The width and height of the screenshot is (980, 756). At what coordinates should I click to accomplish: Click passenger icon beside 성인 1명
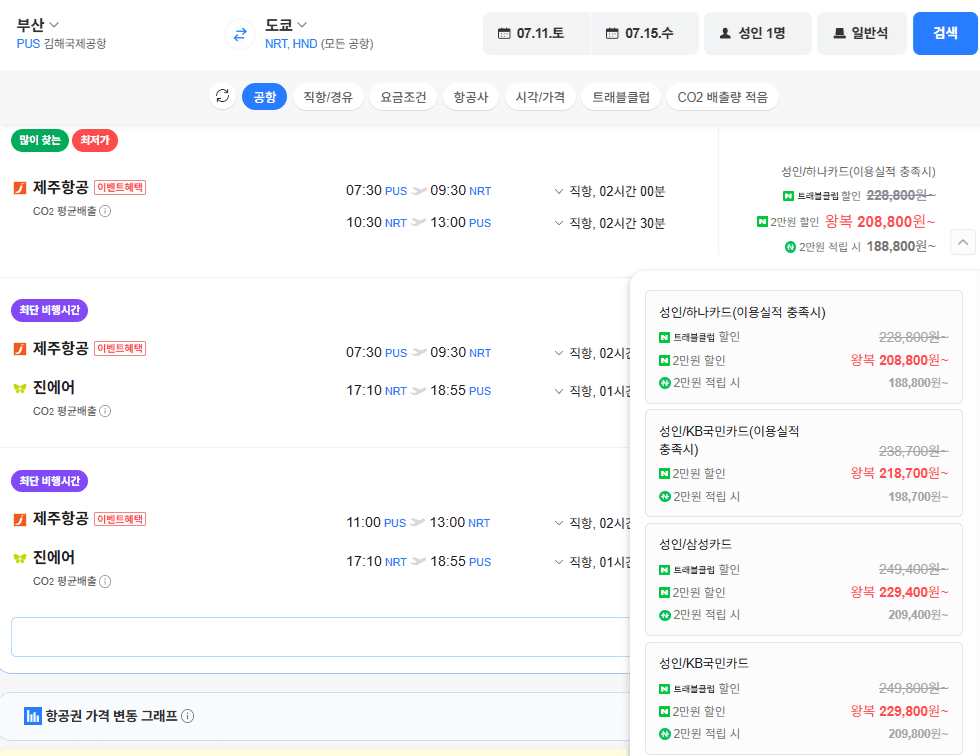click(x=725, y=33)
